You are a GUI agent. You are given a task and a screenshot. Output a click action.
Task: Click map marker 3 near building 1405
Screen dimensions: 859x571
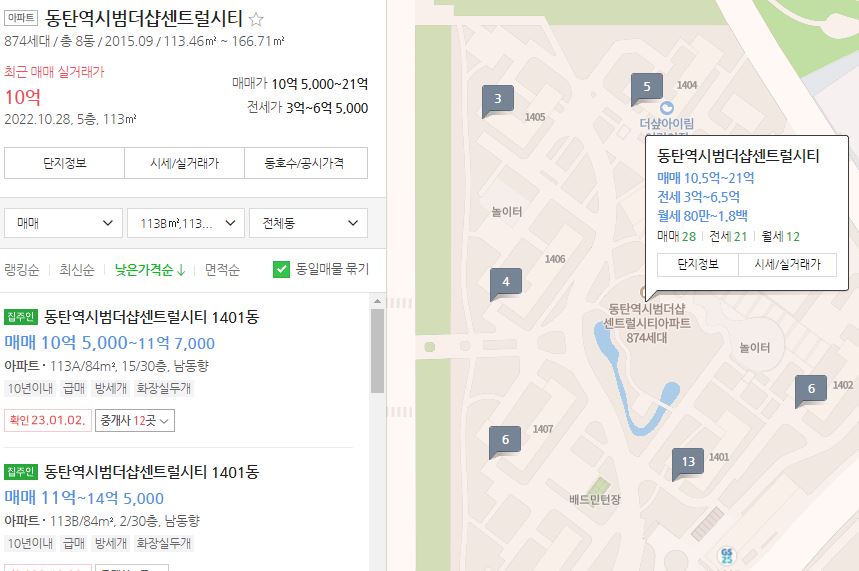[x=497, y=99]
